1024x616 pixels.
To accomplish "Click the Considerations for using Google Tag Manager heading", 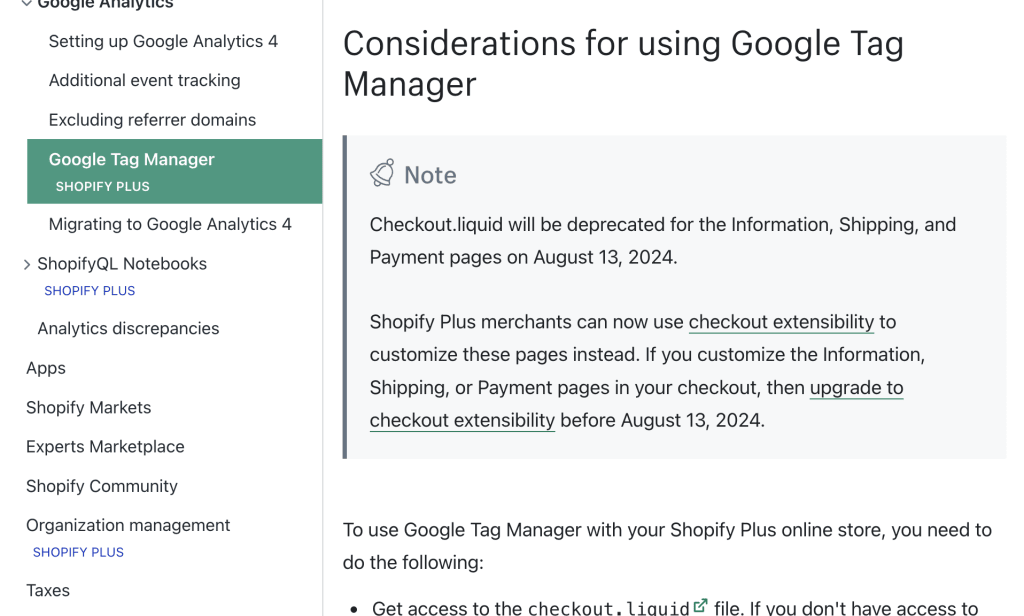I will [623, 64].
